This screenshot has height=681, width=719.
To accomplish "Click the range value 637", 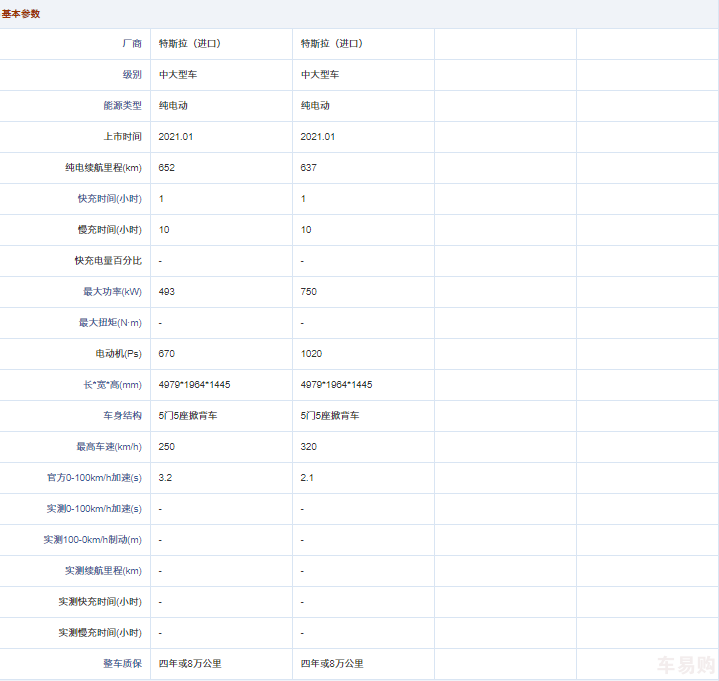I will point(309,167).
